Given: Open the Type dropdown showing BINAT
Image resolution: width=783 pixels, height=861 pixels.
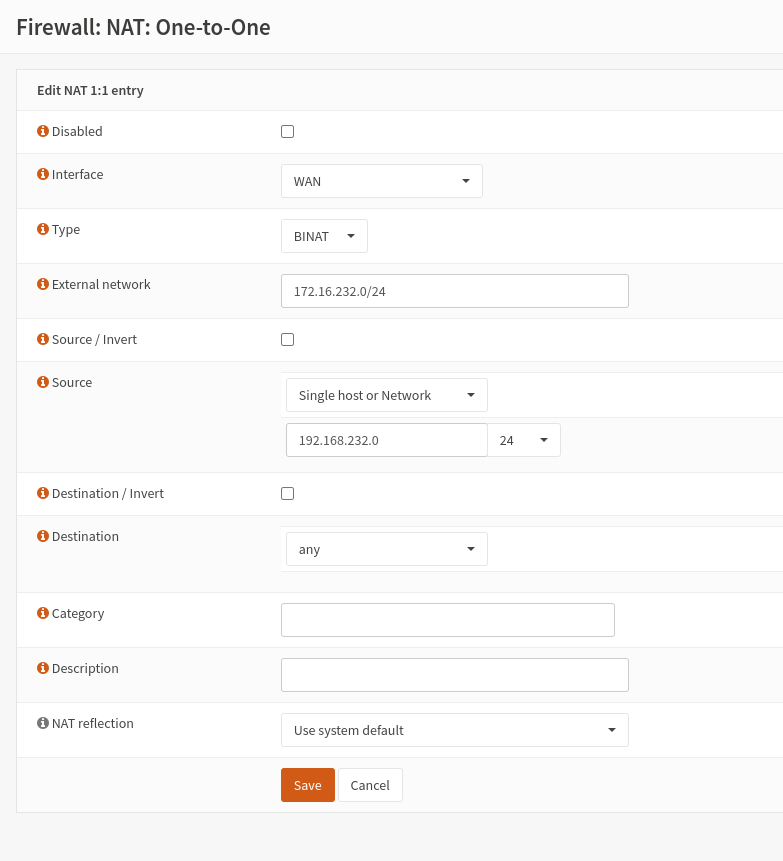Looking at the screenshot, I should (x=324, y=236).
